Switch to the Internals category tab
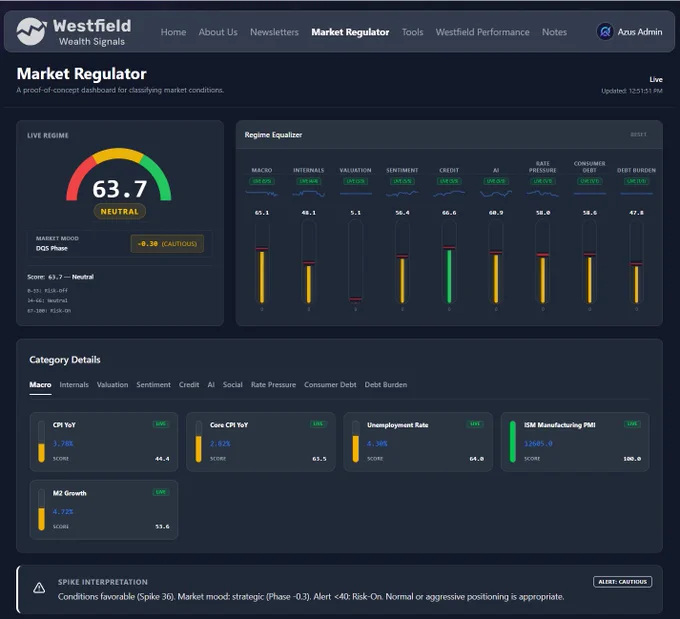The image size is (680, 619). [x=74, y=385]
